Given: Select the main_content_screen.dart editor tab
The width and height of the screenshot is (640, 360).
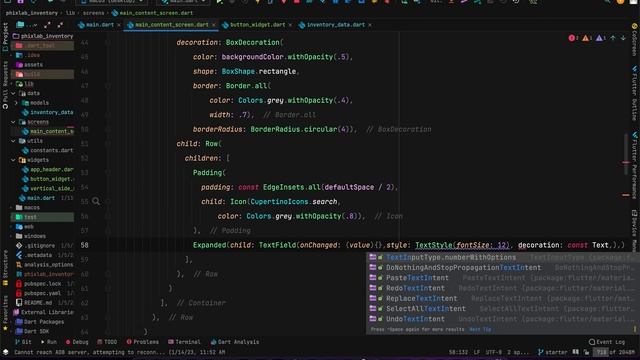Looking at the screenshot, I should tap(171, 25).
